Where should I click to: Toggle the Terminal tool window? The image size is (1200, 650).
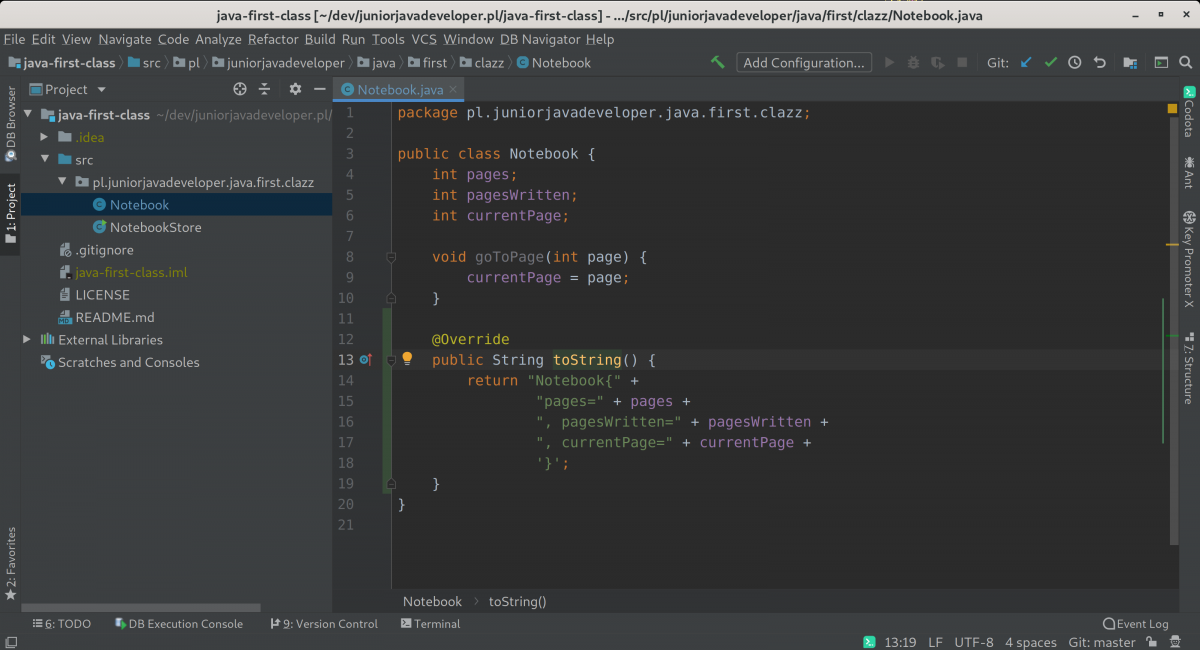430,624
